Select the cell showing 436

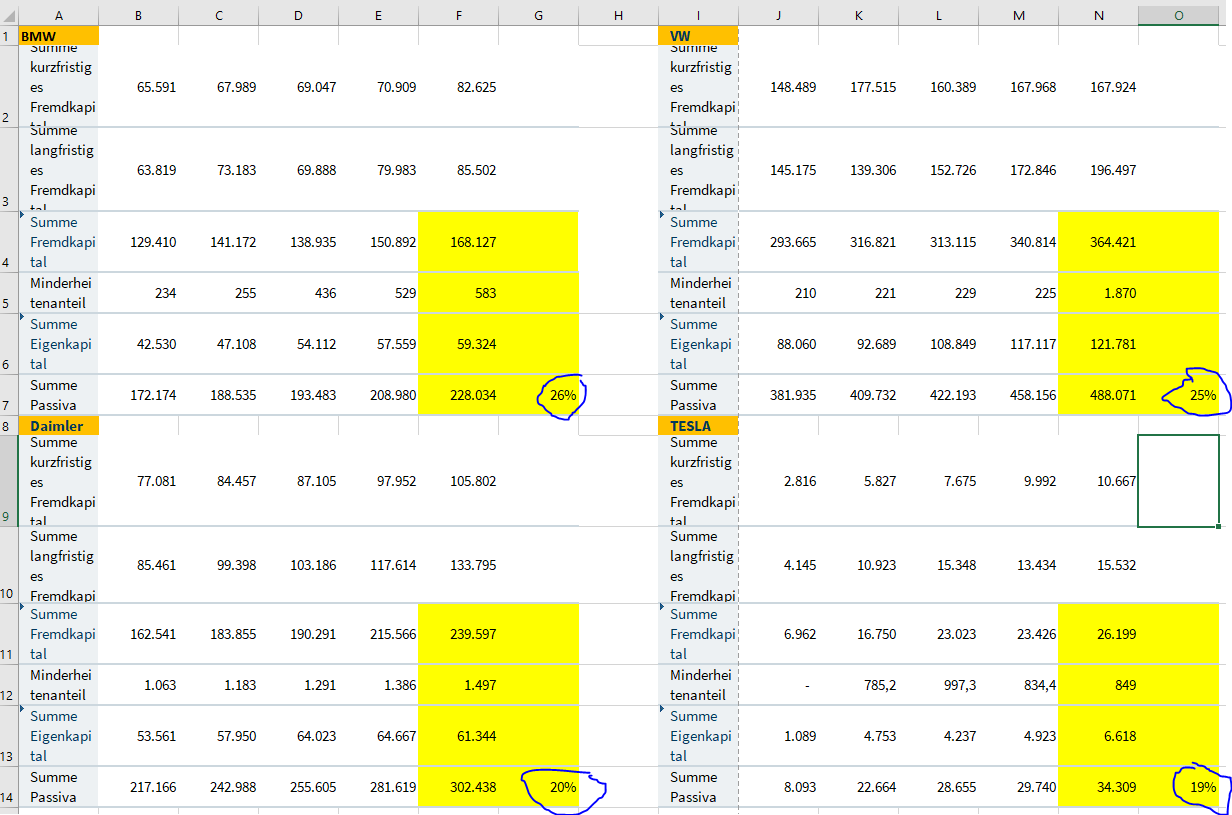click(298, 293)
